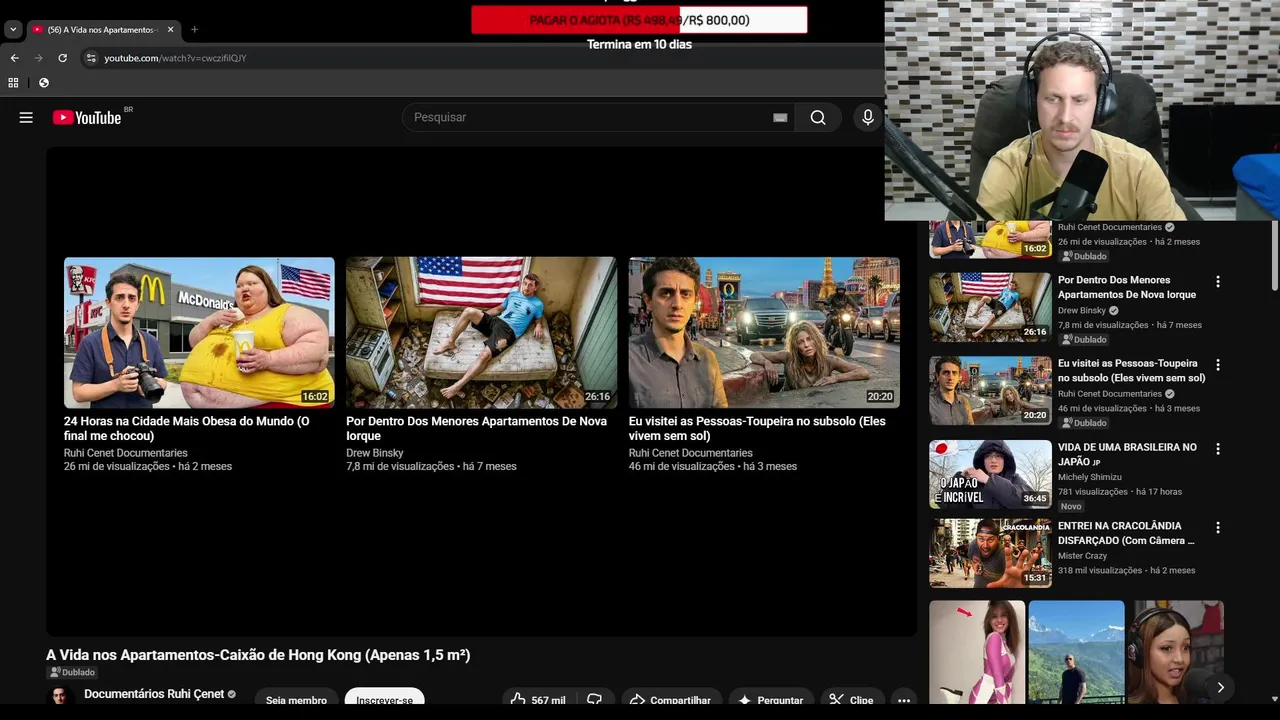Screen dimensions: 1280x720
Task: Open Por Dentro Dos Menores Apartamentos endscreen thumbnail
Action: coord(481,332)
